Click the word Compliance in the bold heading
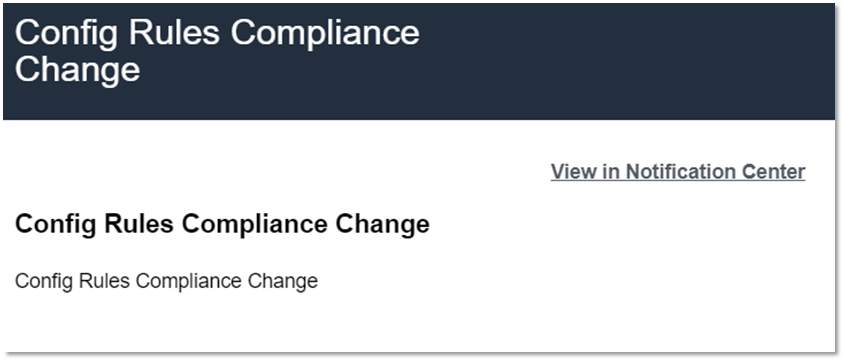 (x=255, y=224)
